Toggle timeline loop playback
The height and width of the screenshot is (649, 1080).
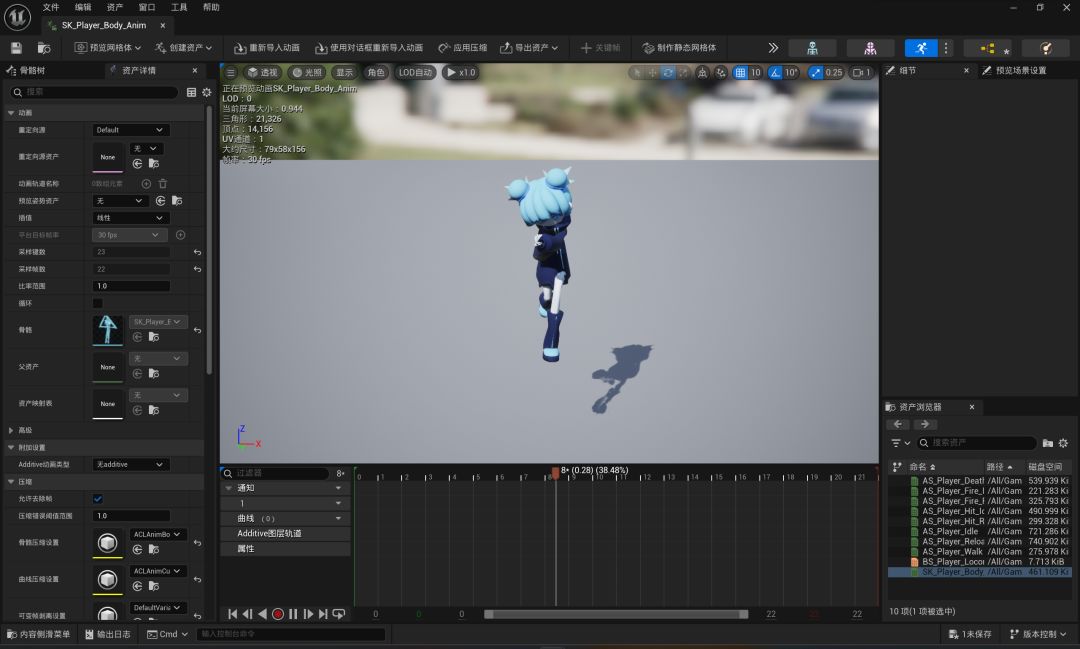[x=339, y=614]
